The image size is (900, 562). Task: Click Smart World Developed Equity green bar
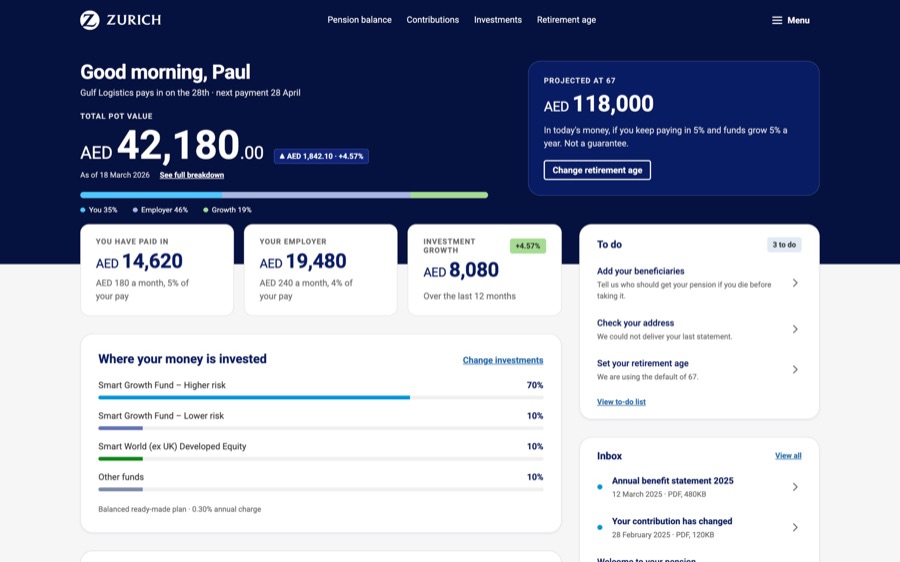(x=121, y=459)
